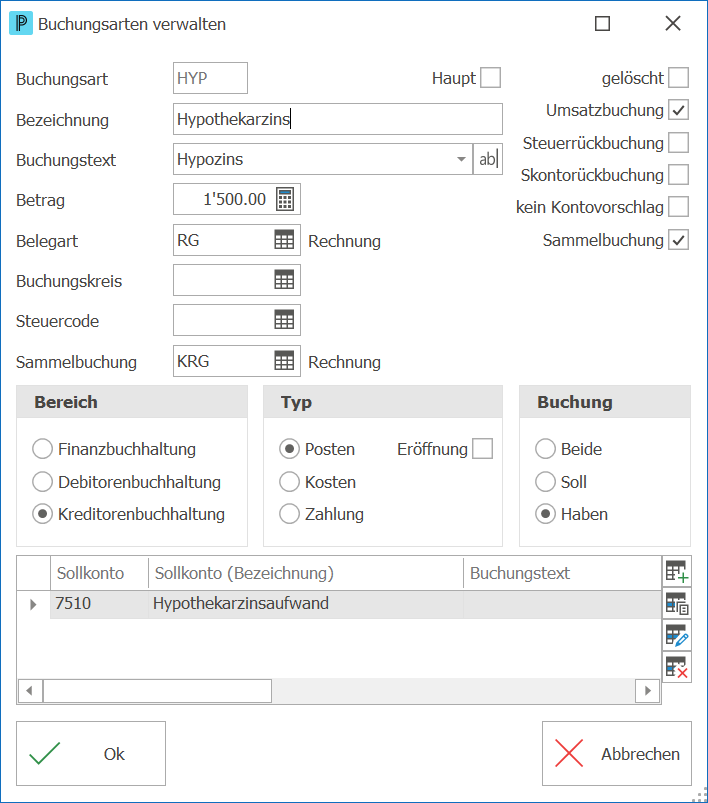Open the Buchungskreis lookup table icon

click(284, 280)
